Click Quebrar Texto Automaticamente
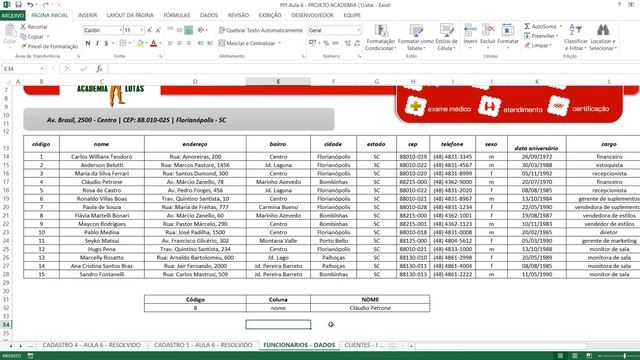The height and width of the screenshot is (360, 640). 261,30
